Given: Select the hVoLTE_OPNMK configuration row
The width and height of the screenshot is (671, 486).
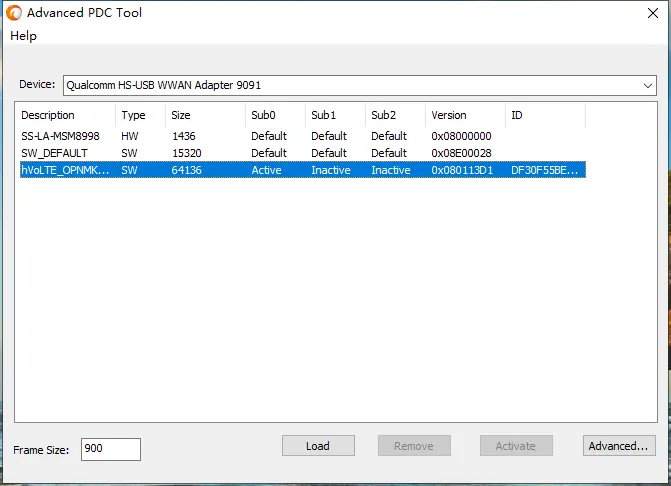Looking at the screenshot, I should [x=65, y=170].
